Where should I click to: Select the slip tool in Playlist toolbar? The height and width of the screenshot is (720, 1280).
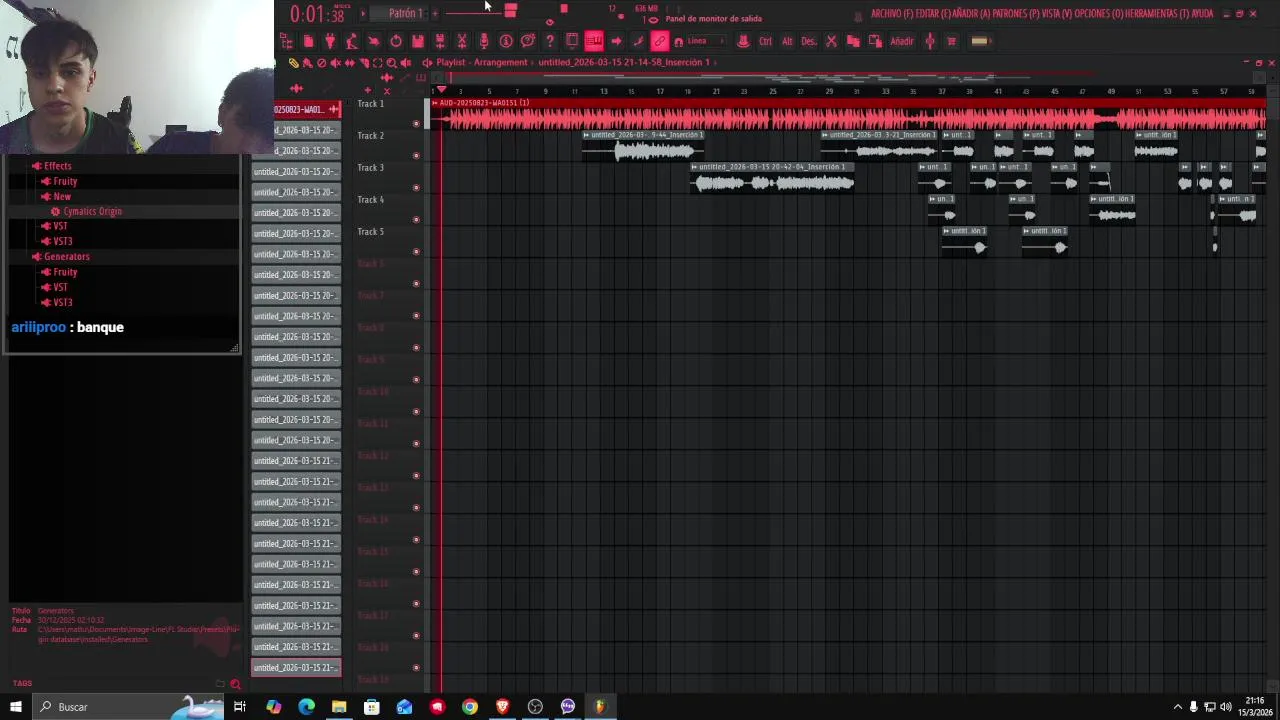click(350, 62)
